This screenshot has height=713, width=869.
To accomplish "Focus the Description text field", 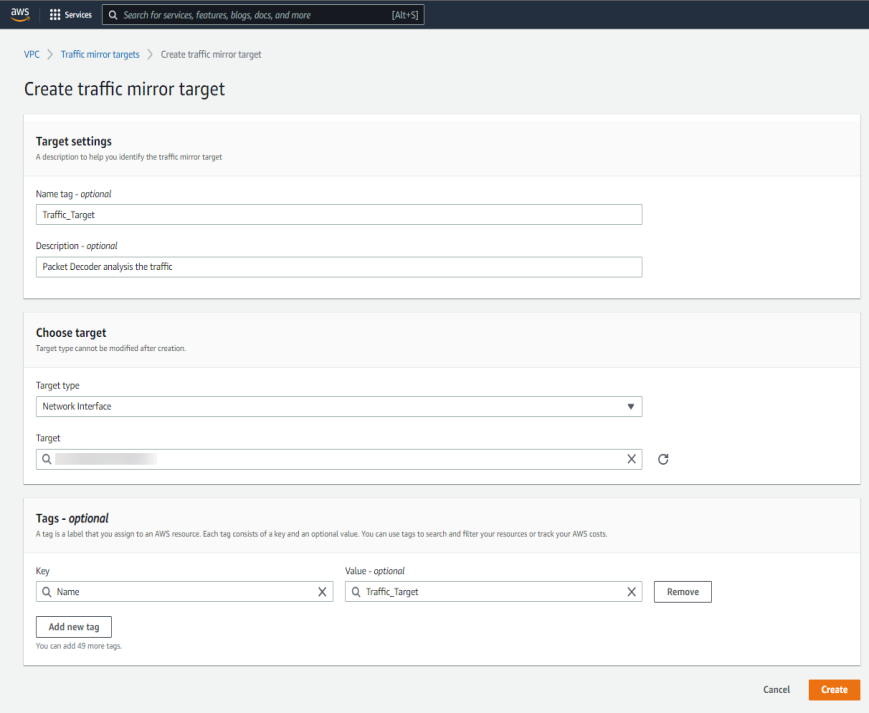I will (x=339, y=267).
